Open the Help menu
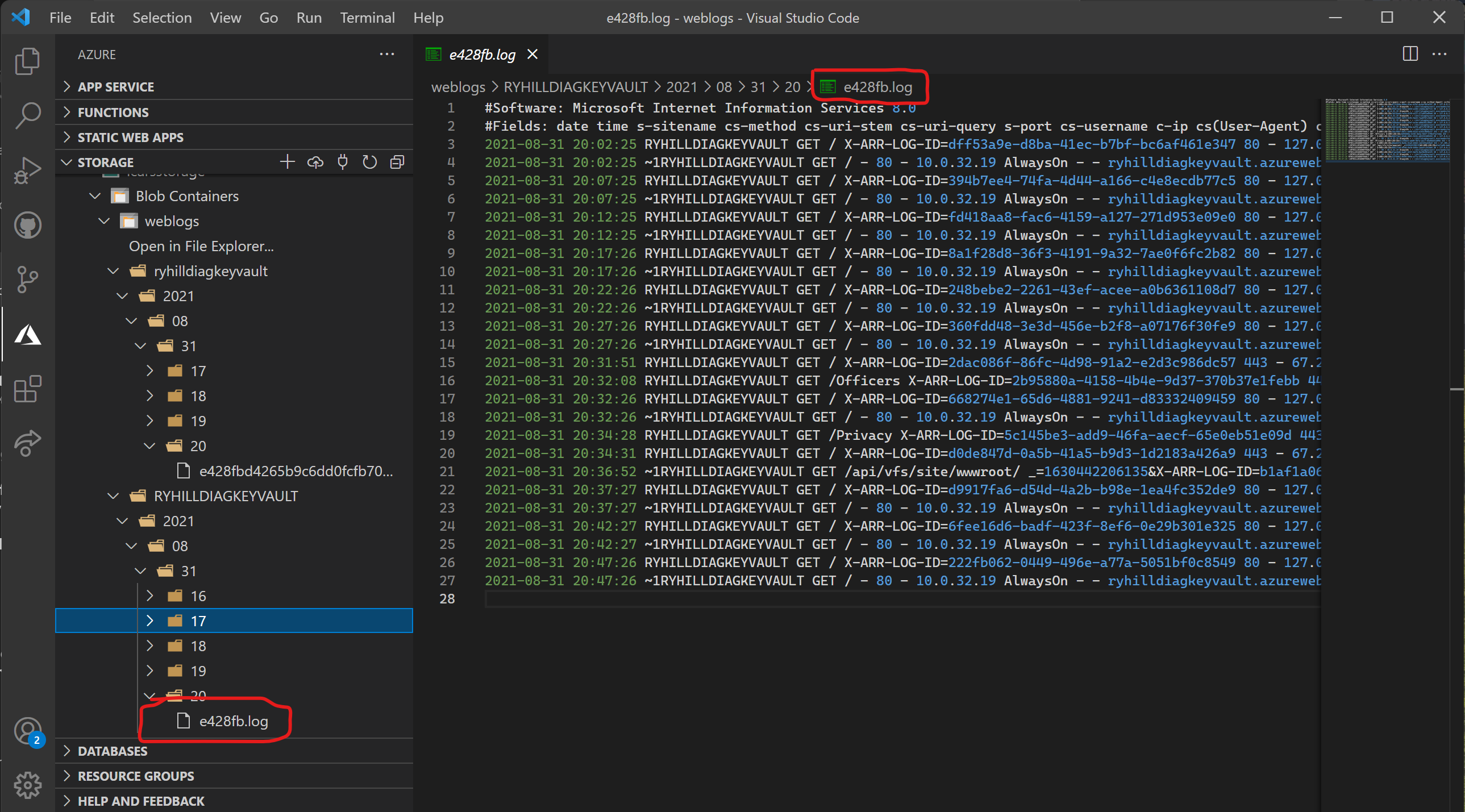 (428, 18)
